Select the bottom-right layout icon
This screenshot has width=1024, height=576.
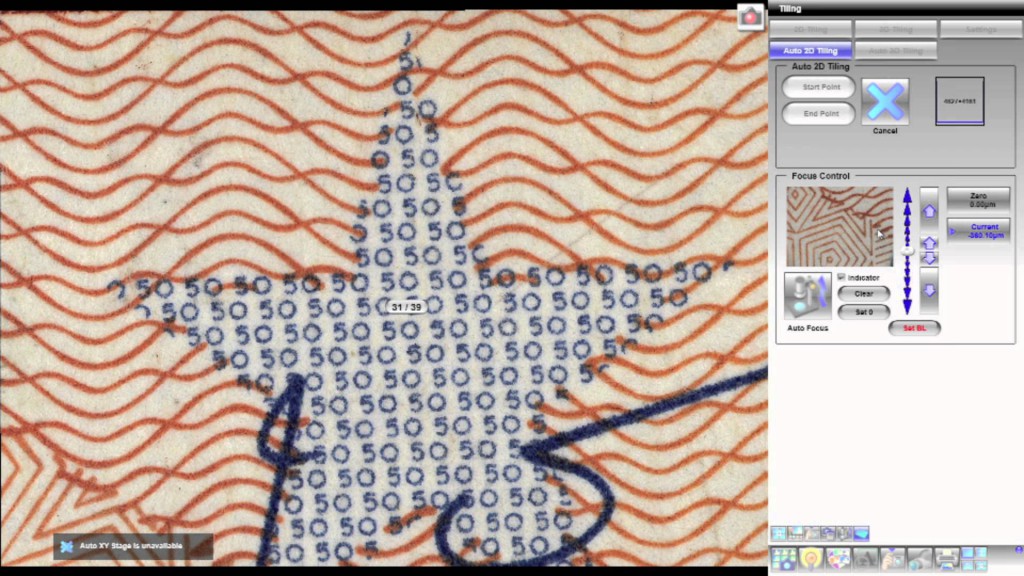pos(980,566)
